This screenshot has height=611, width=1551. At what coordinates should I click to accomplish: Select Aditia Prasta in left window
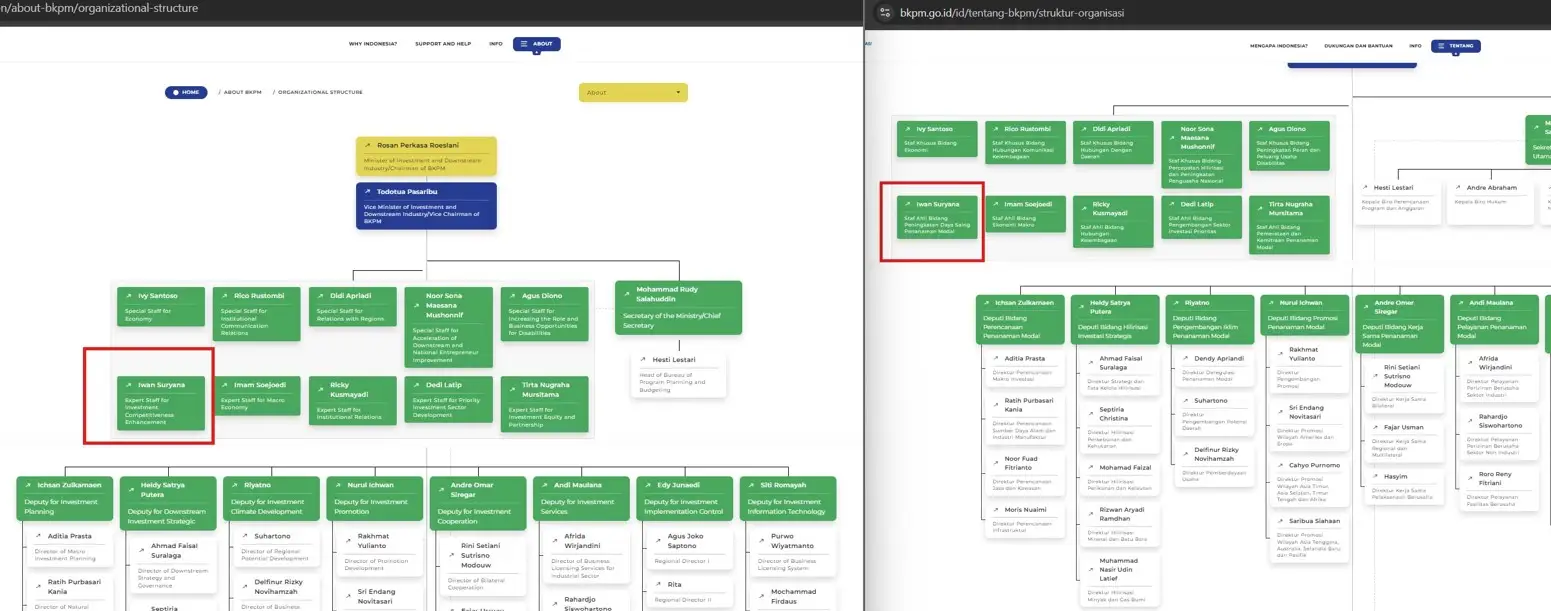point(68,547)
